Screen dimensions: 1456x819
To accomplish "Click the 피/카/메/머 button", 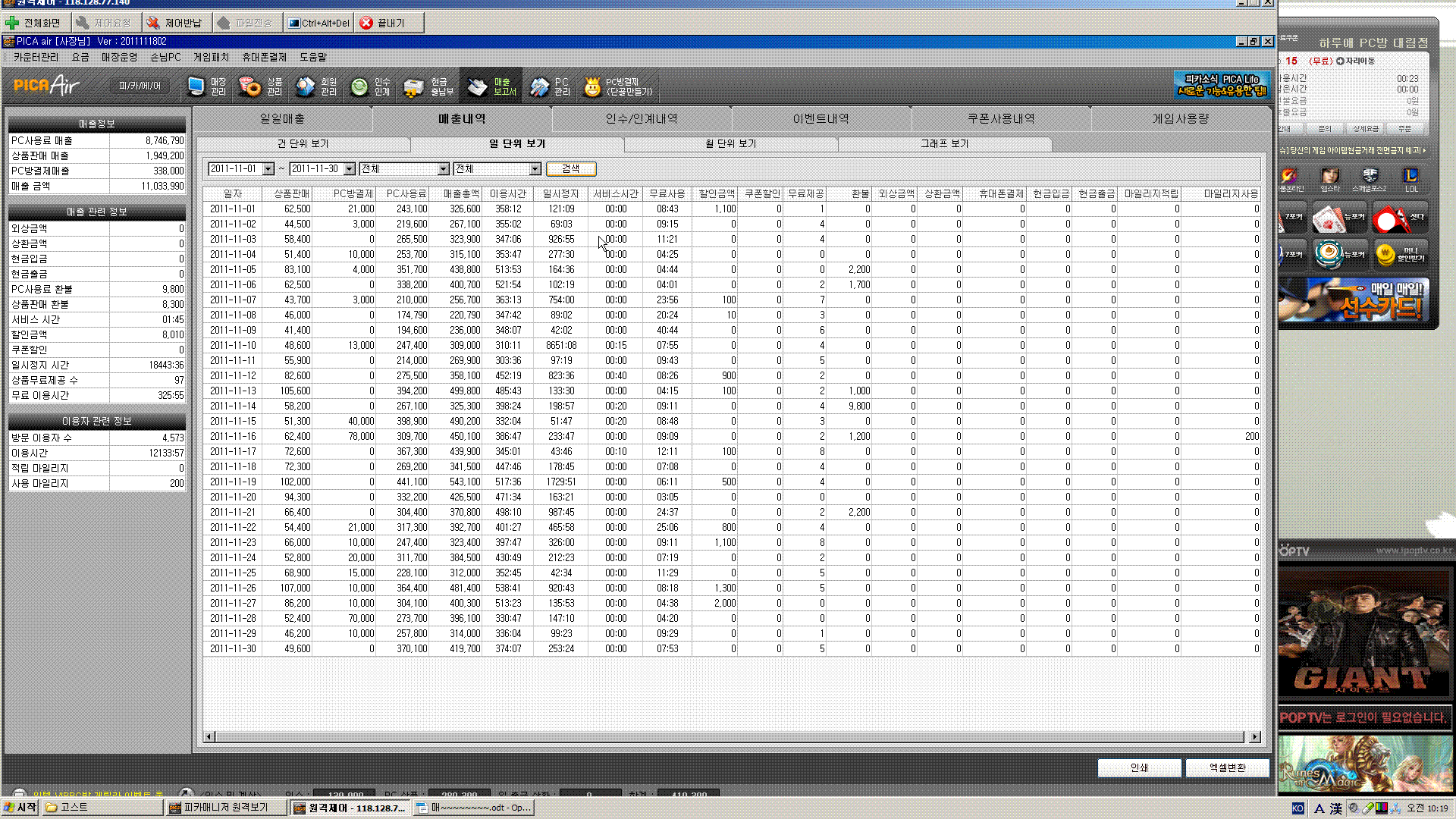I will pos(140,86).
